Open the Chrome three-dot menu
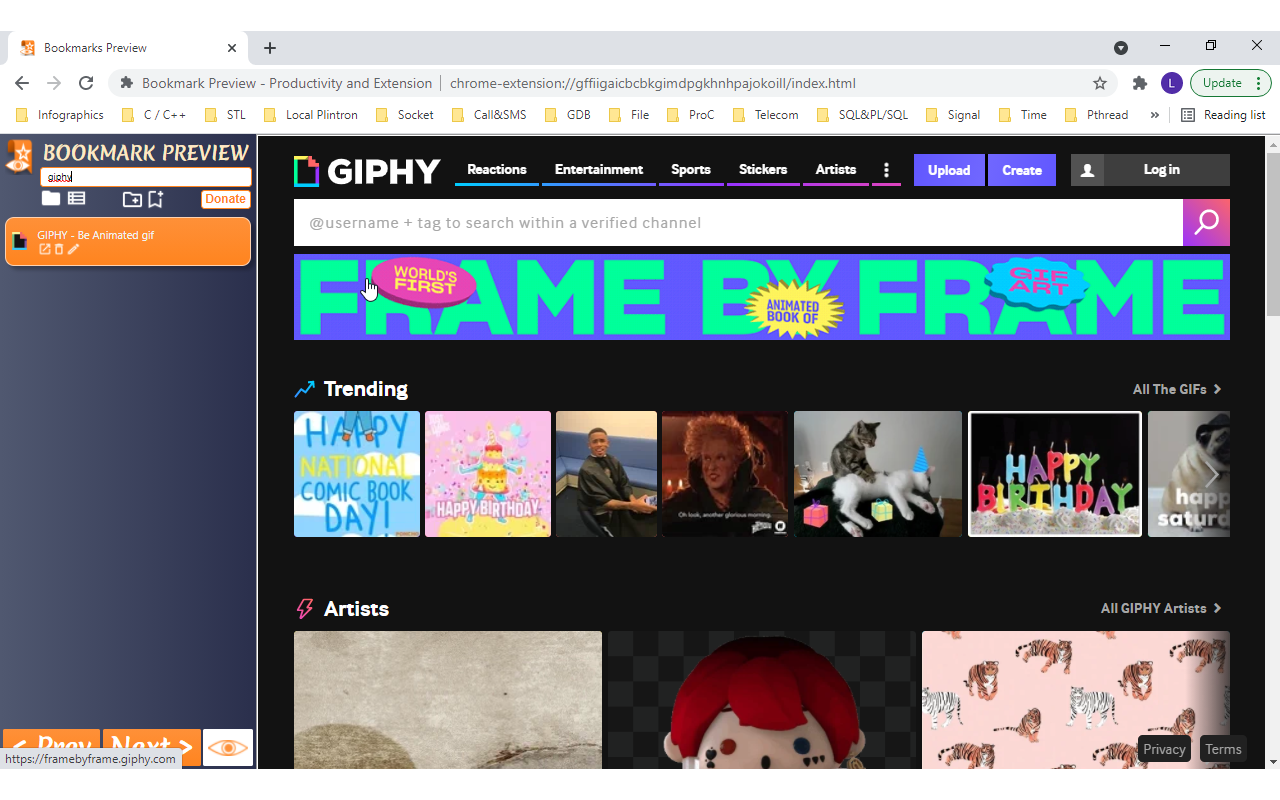The height and width of the screenshot is (800, 1280). tap(1257, 83)
